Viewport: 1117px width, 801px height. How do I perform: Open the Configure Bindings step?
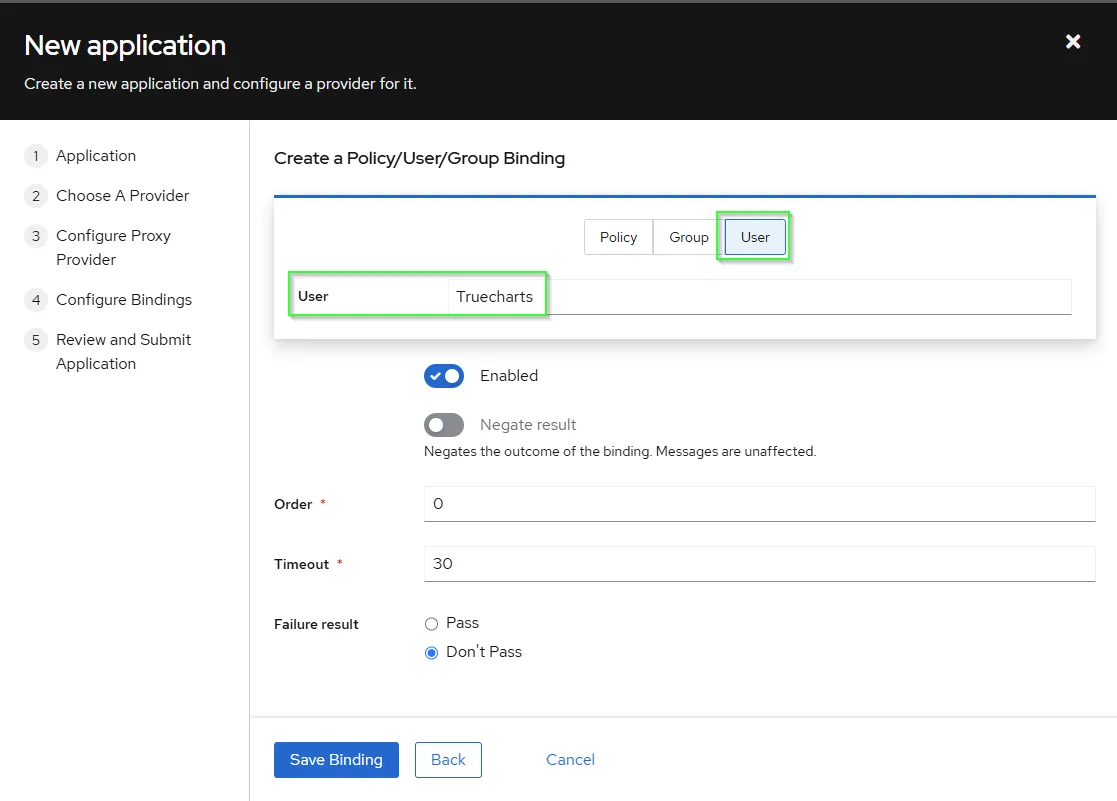click(124, 300)
